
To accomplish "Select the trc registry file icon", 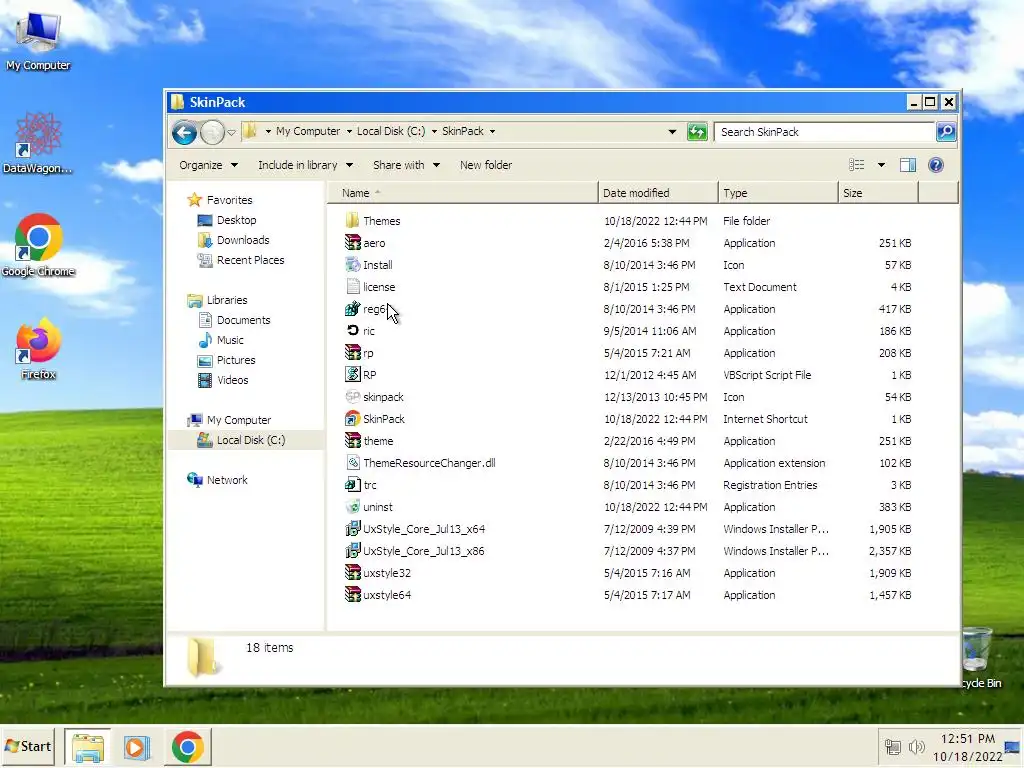I will [353, 485].
